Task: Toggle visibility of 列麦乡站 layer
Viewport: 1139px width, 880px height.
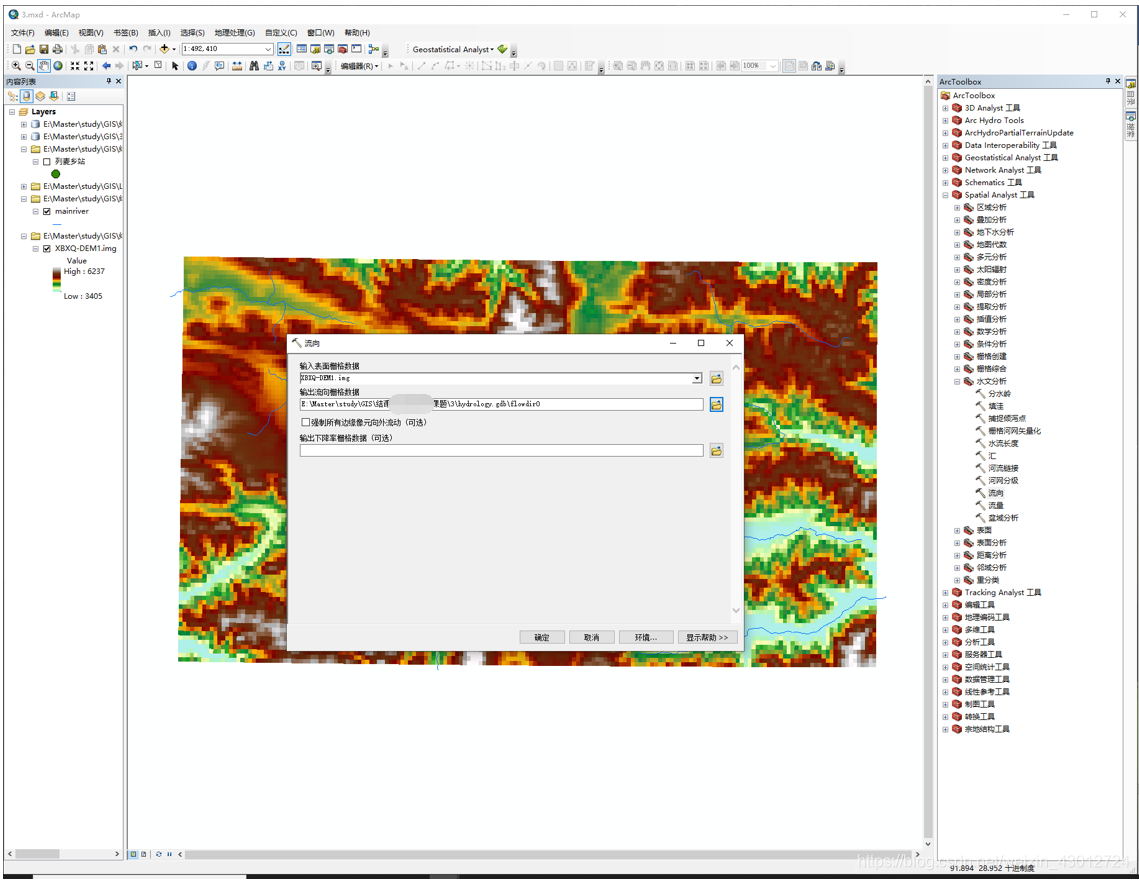Action: (x=46, y=162)
